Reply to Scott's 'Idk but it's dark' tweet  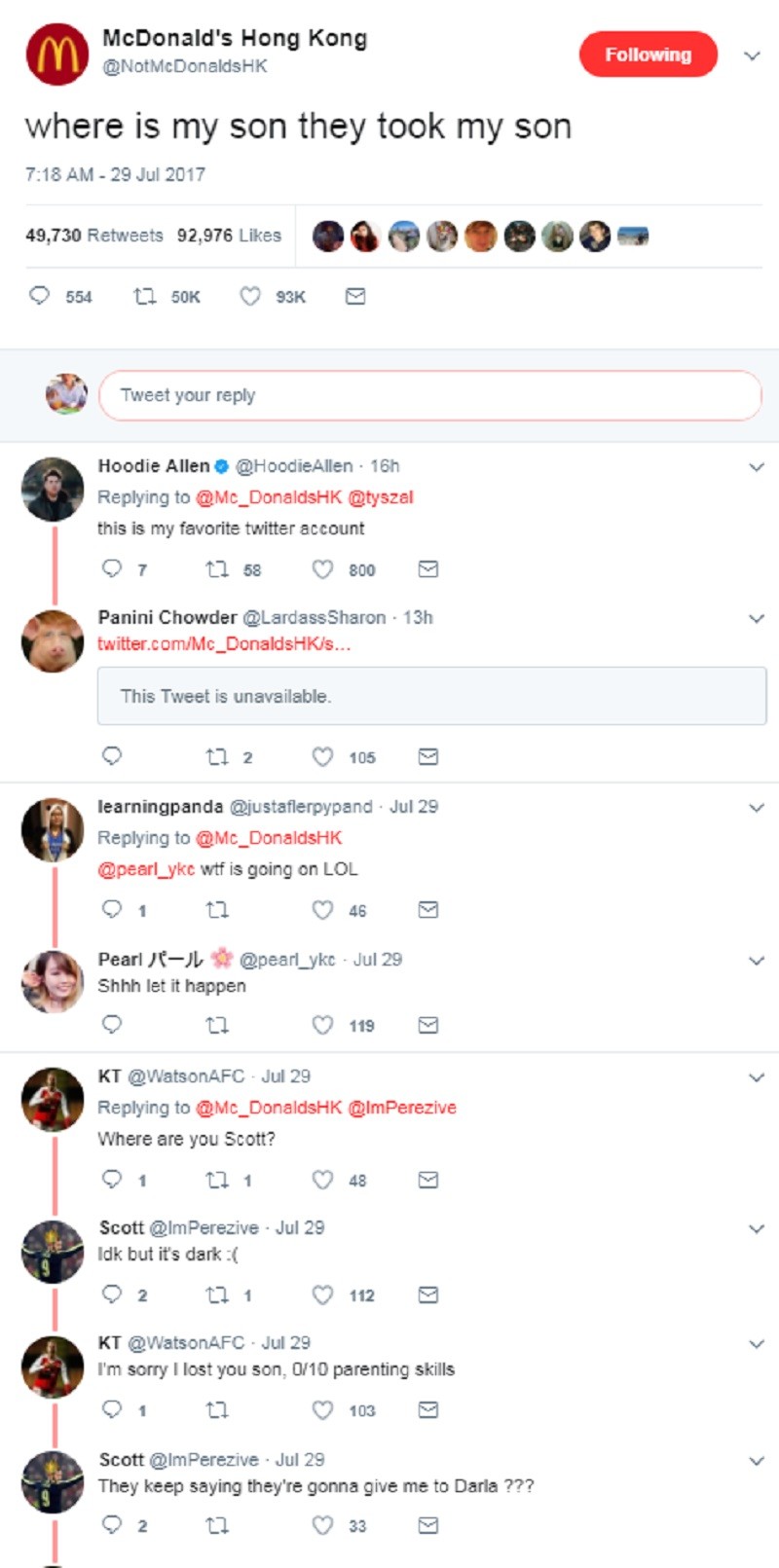(112, 1295)
